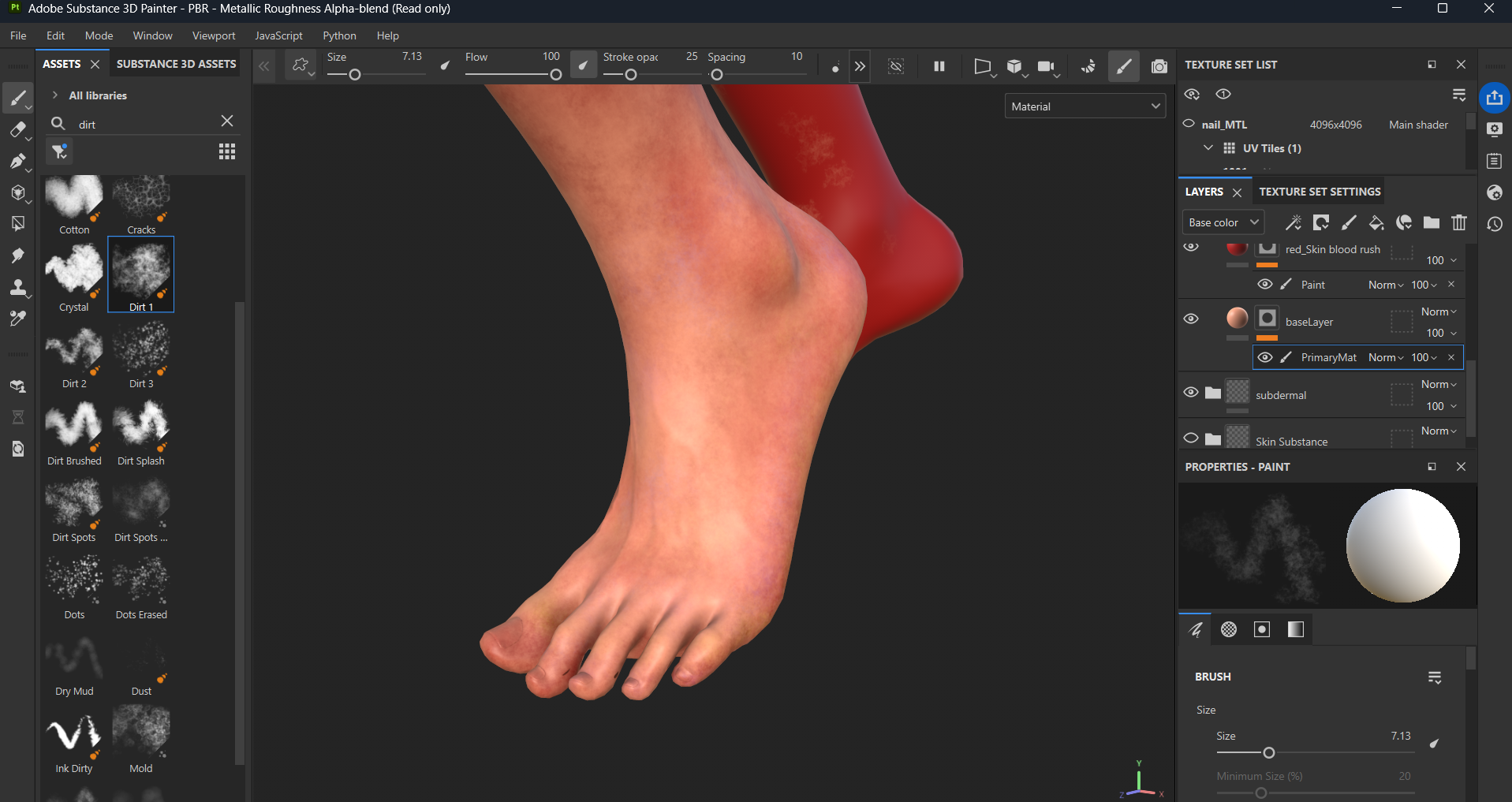Screen dimensions: 1512x802
Task: Add a new folder in Layers
Action: tap(1432, 223)
